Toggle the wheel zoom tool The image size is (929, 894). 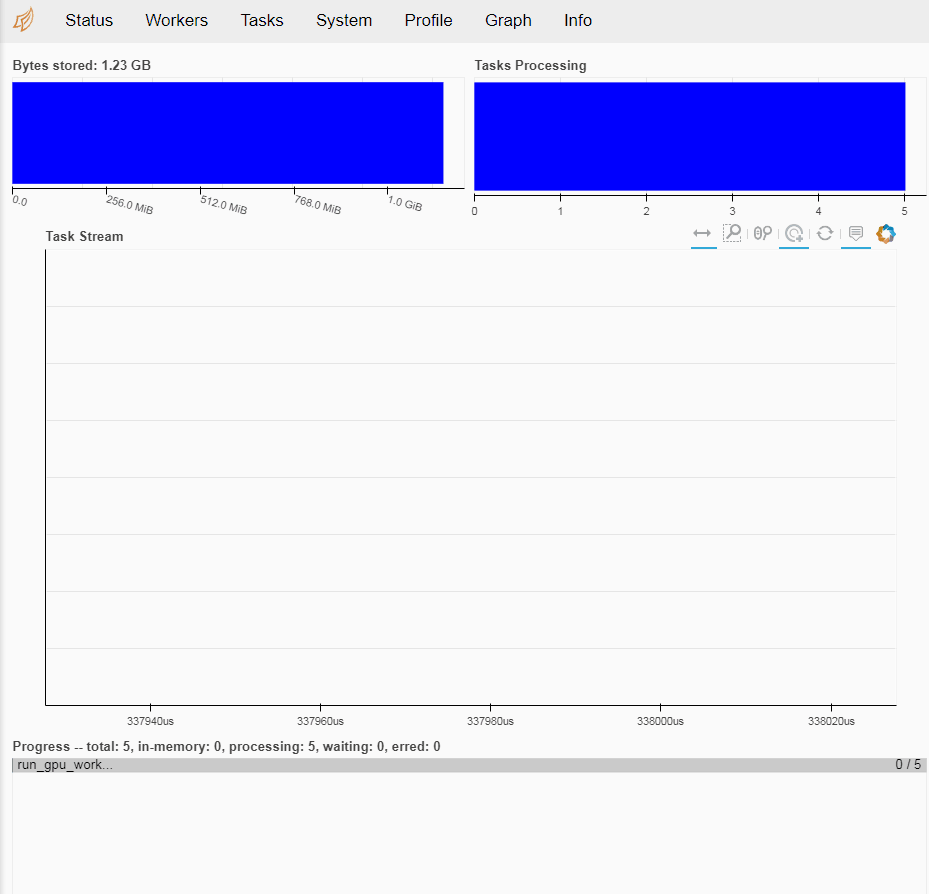coord(763,233)
